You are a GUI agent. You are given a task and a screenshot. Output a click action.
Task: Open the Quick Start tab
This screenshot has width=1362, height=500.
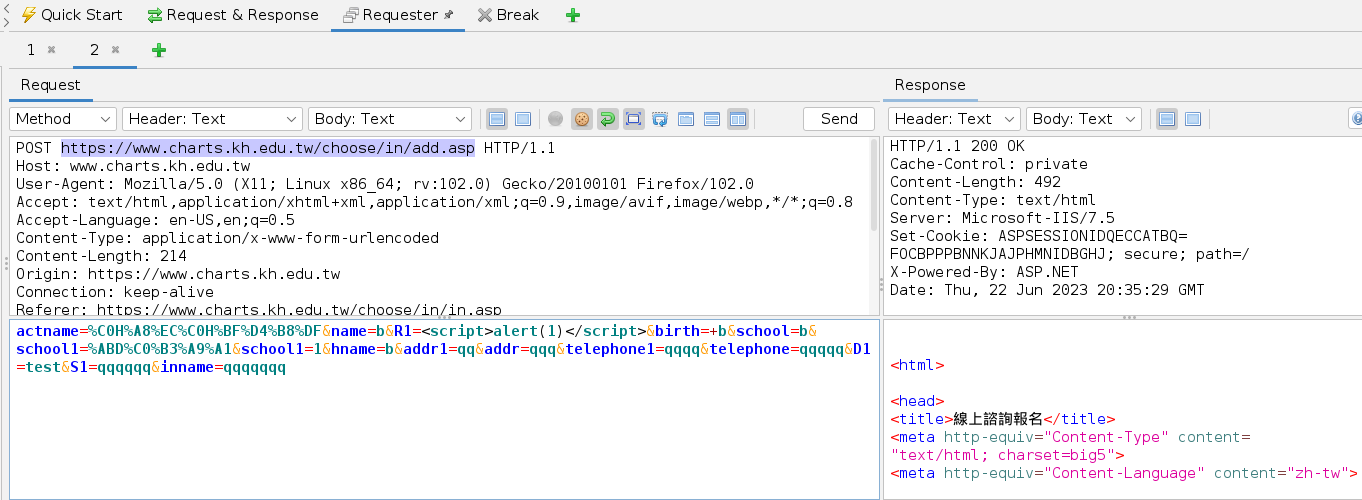[72, 15]
